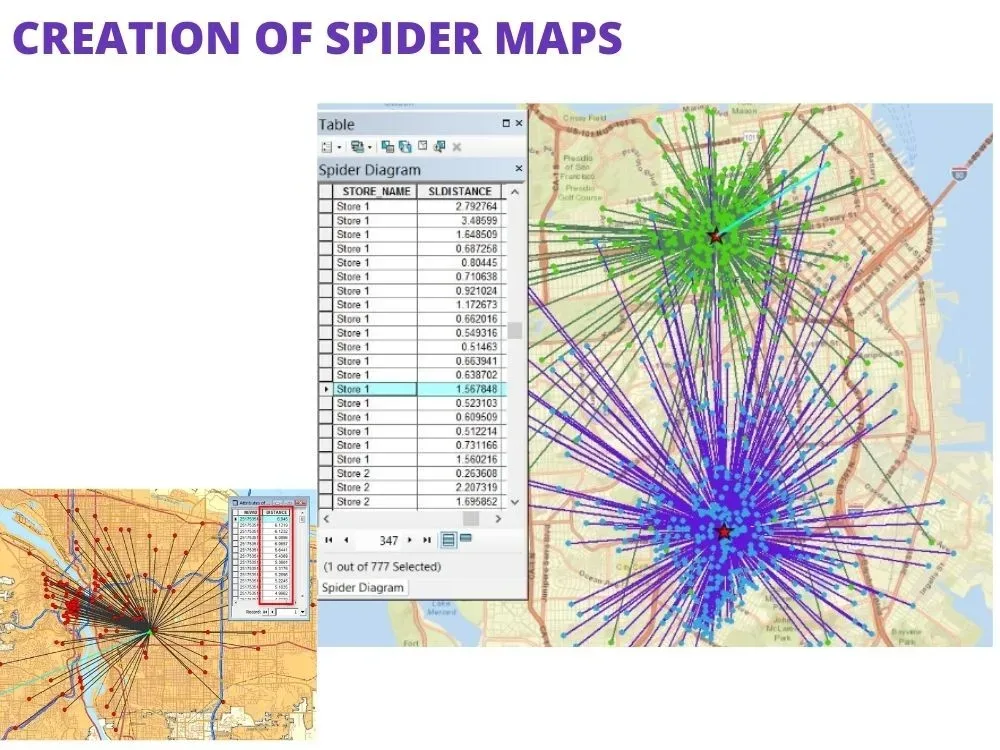The width and height of the screenshot is (1000, 750).
Task: Open the Table Options dropdown arrow
Action: (339, 148)
